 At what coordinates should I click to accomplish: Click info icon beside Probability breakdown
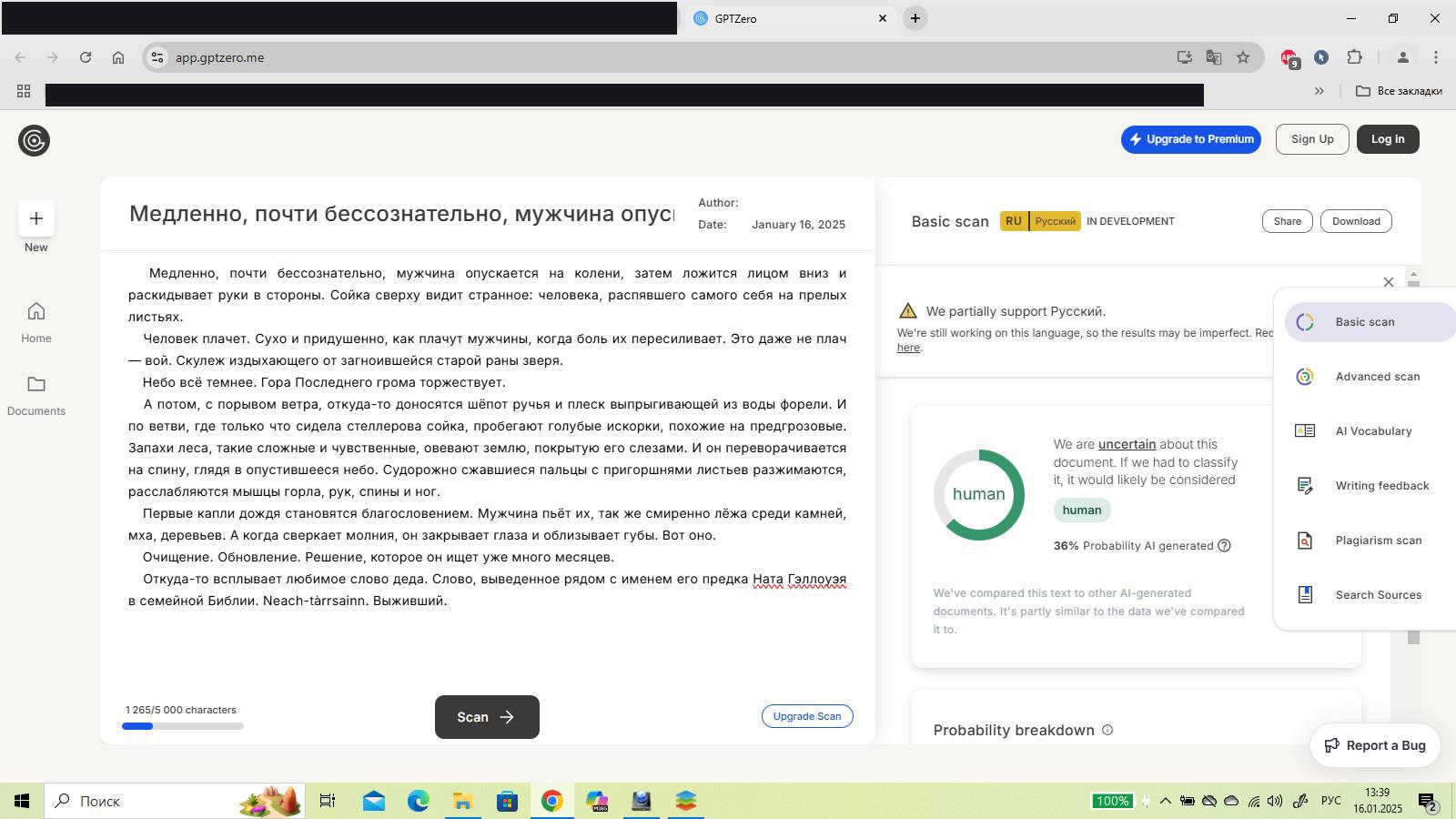[x=1107, y=730]
